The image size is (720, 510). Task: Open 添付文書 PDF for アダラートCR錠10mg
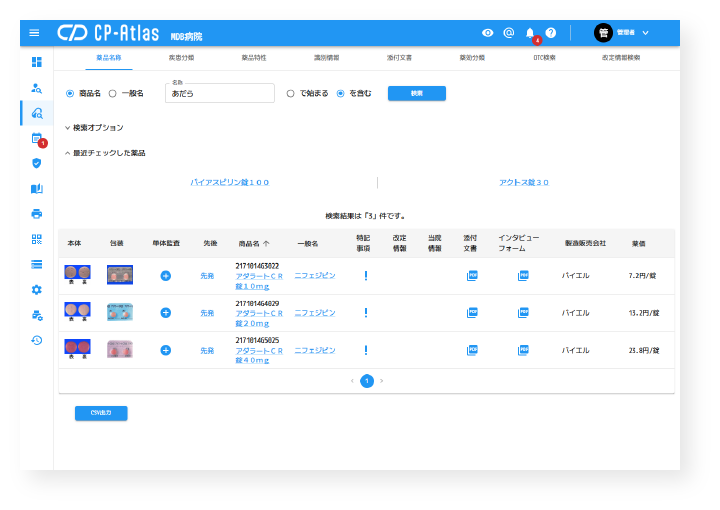pos(472,276)
